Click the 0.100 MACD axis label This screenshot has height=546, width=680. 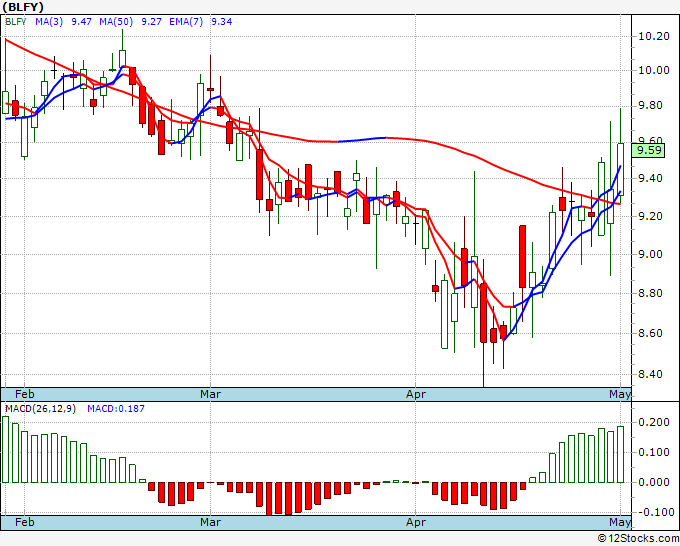click(654, 452)
